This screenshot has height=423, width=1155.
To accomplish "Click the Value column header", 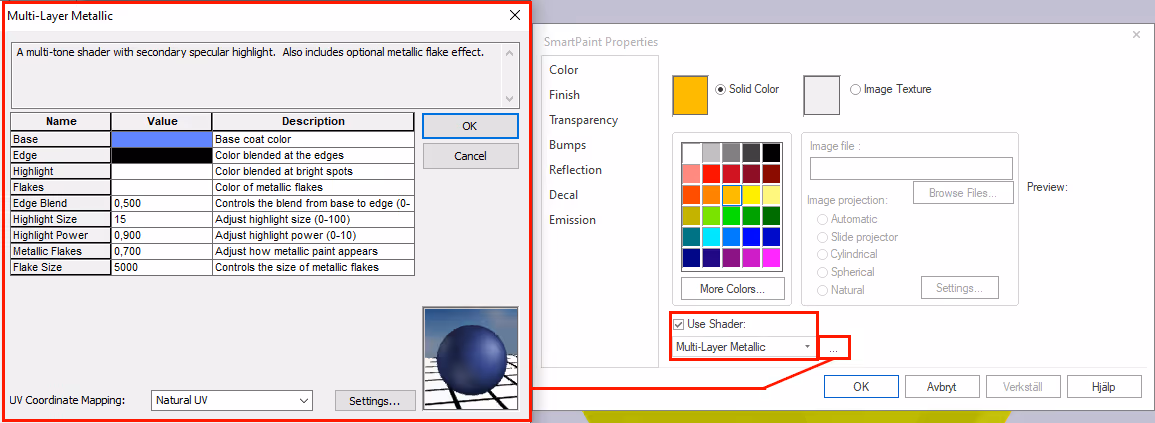I will coord(161,122).
